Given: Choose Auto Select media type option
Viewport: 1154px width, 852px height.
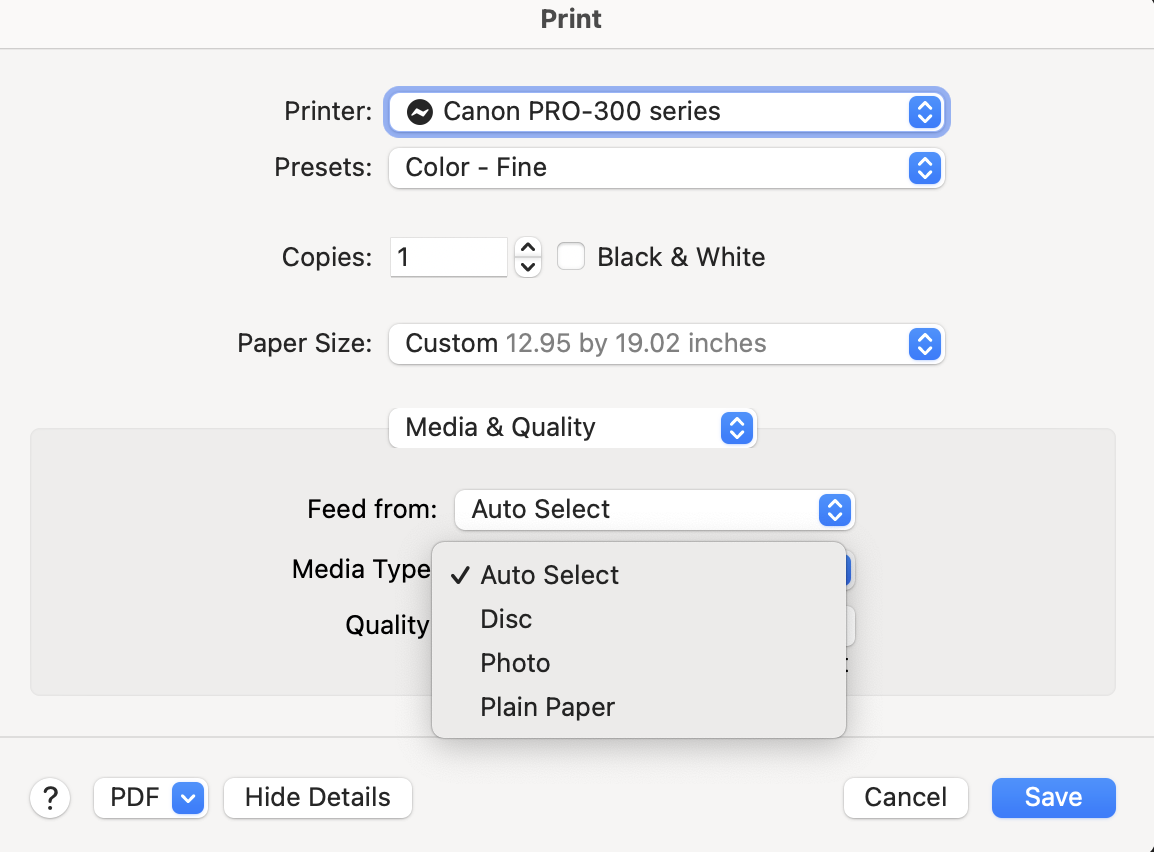Looking at the screenshot, I should point(550,576).
